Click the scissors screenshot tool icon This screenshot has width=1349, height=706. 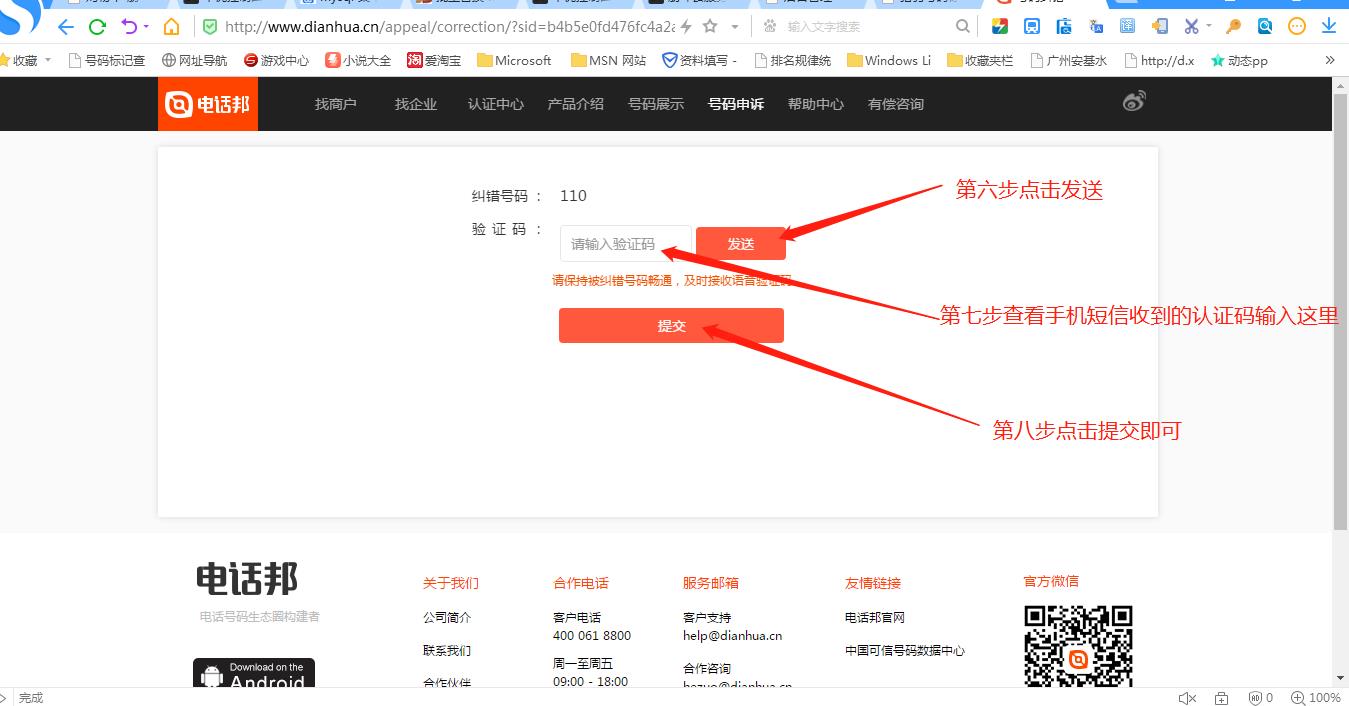coord(1190,27)
